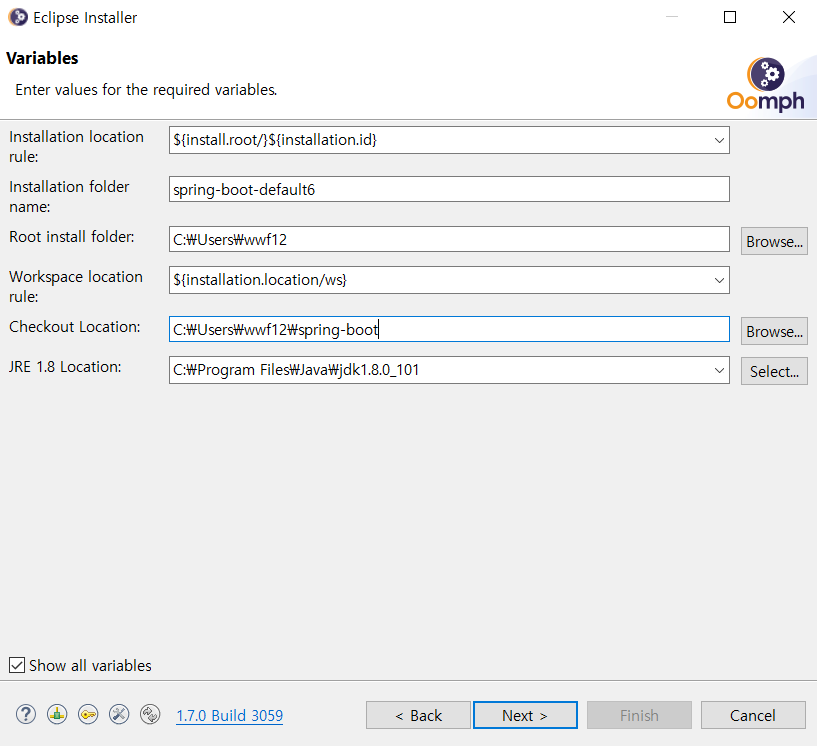This screenshot has width=817, height=746.
Task: Close the Eclipse Installer window
Action: click(789, 17)
